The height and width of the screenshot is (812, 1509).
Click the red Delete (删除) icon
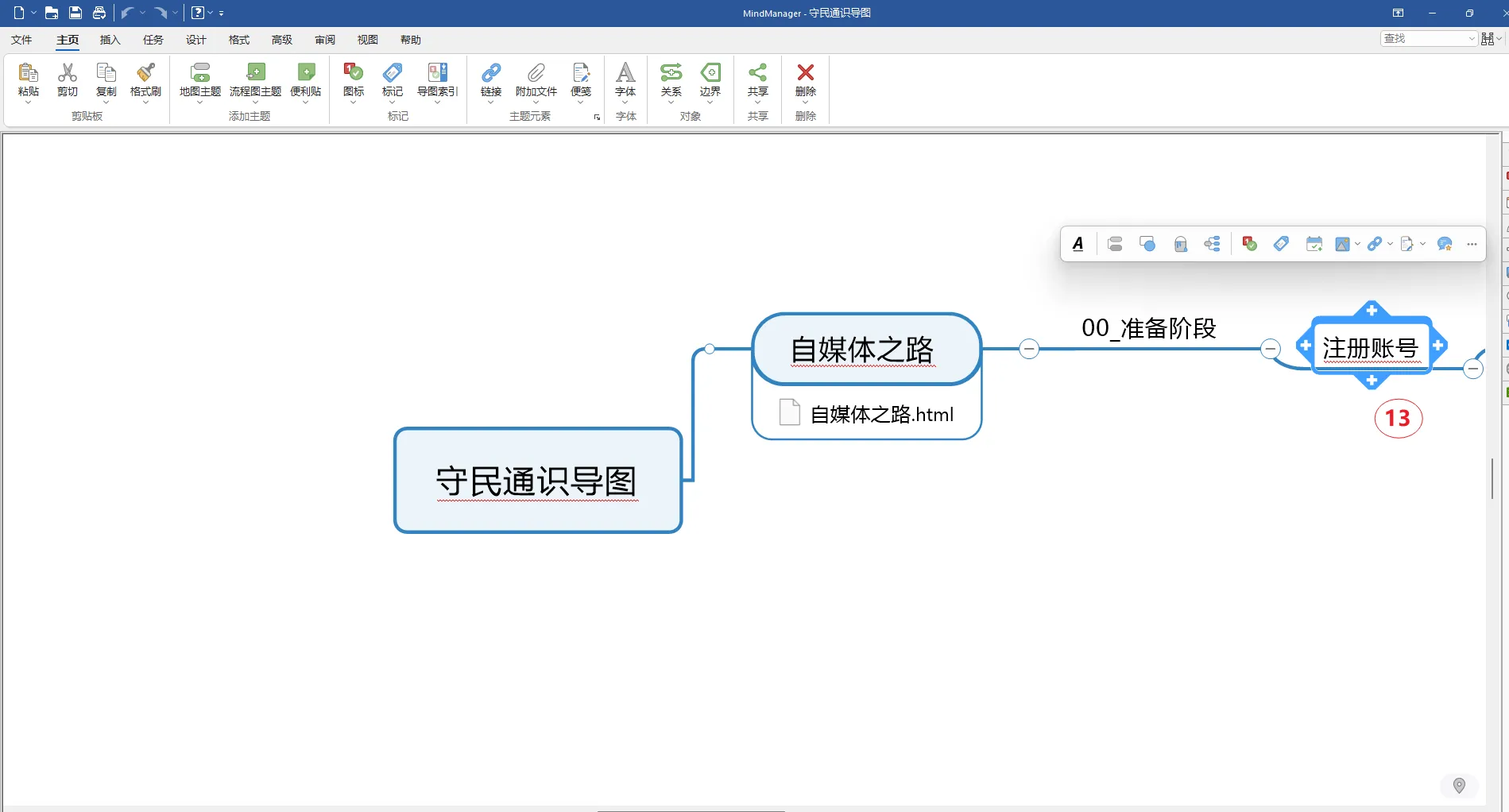tap(806, 73)
